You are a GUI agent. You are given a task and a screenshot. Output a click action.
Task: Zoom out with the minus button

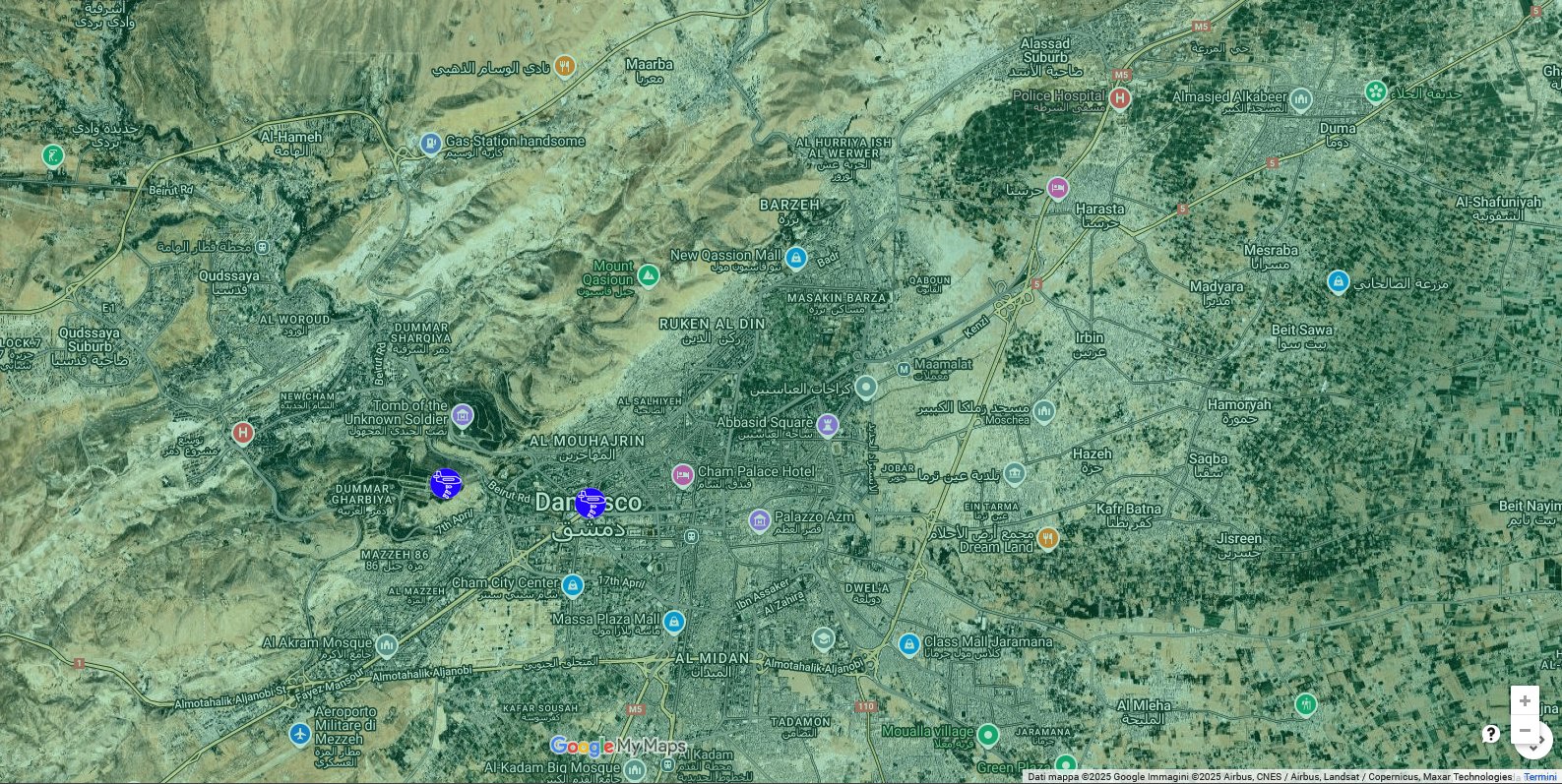(x=1525, y=730)
